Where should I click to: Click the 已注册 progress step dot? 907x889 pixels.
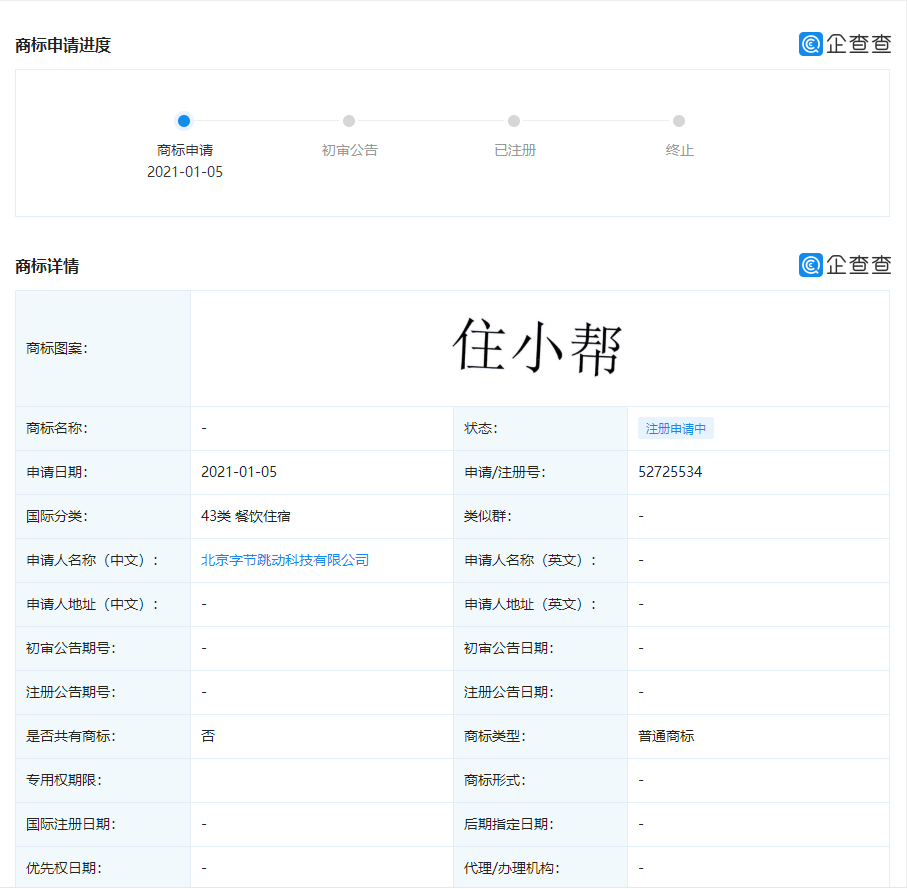(x=514, y=121)
